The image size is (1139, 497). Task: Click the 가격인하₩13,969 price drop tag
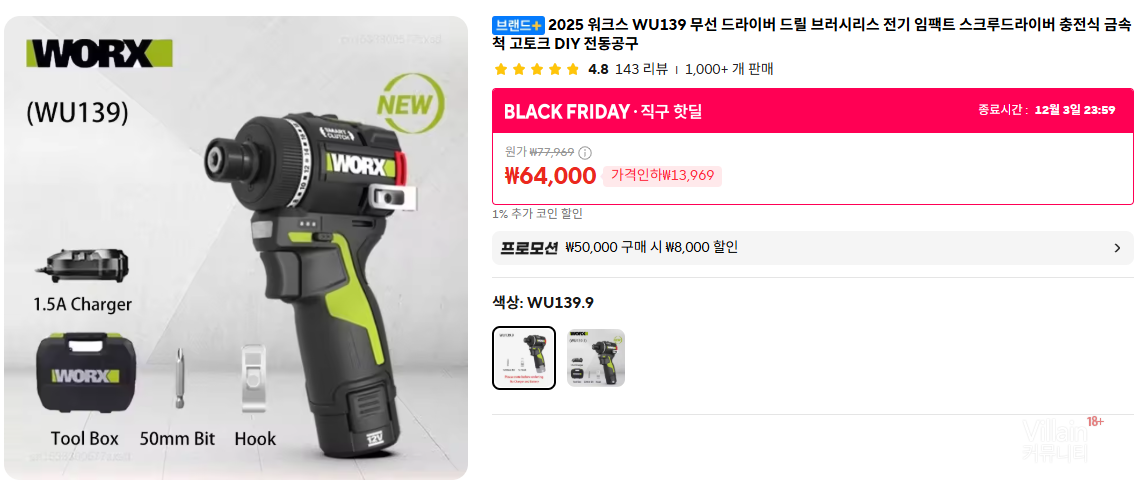(662, 176)
